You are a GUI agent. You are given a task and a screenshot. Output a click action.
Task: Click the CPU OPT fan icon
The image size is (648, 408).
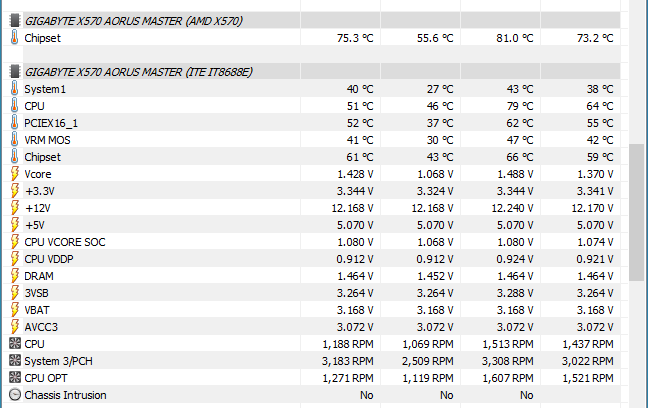tap(14, 377)
